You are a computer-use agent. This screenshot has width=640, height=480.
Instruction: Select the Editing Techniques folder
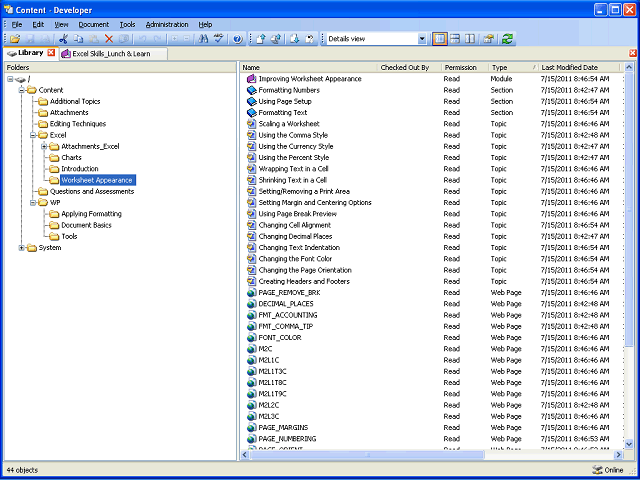click(78, 124)
